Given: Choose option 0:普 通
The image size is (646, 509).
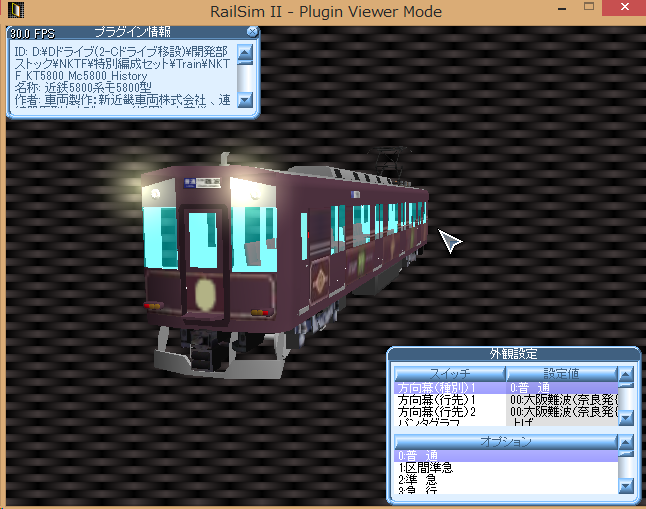Looking at the screenshot, I should point(506,456).
